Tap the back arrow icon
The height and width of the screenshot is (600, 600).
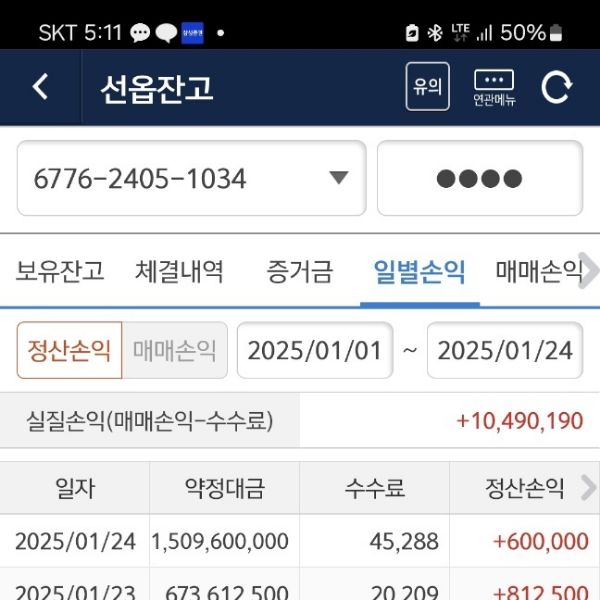click(x=40, y=87)
